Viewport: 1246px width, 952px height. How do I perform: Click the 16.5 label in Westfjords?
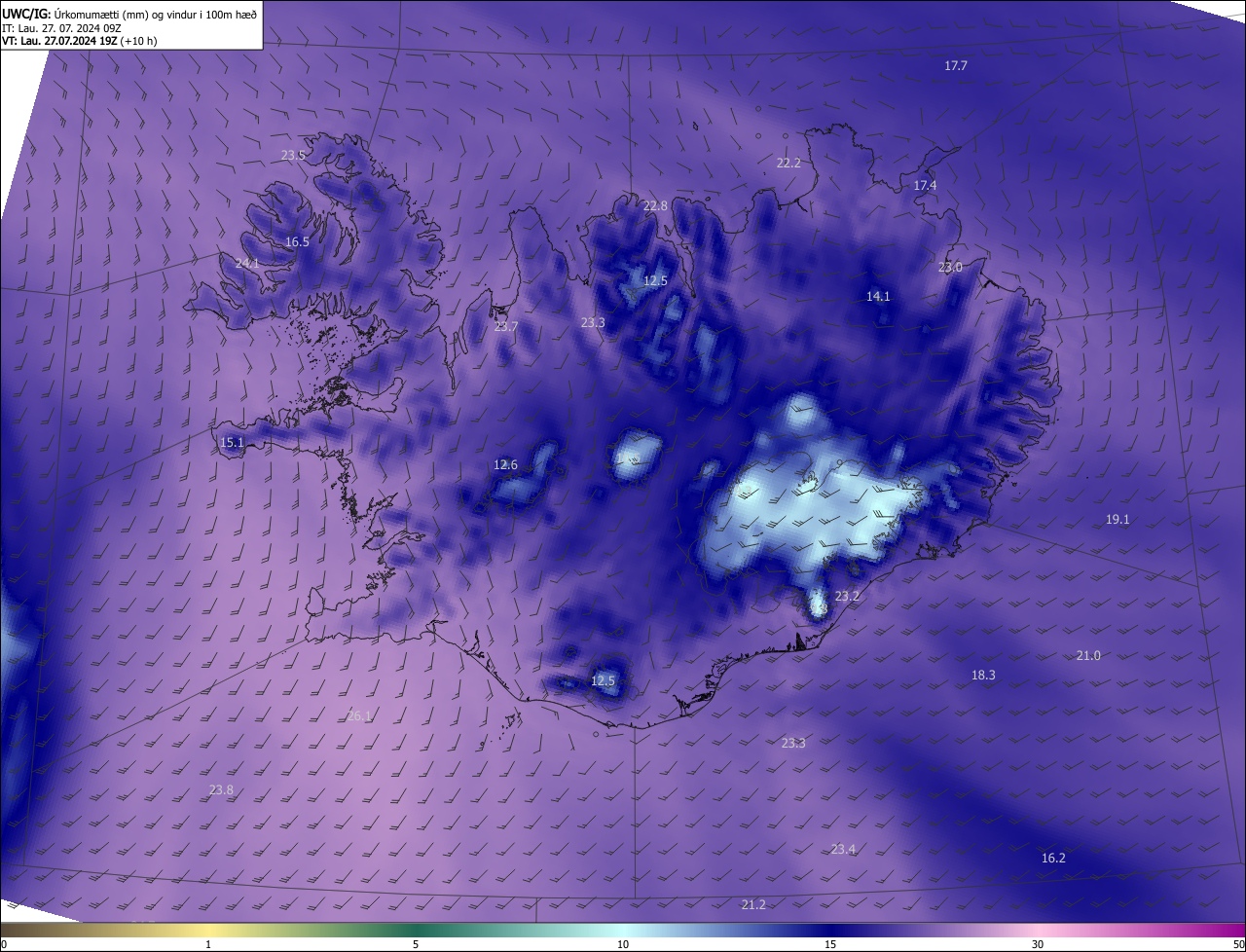pyautogui.click(x=297, y=242)
